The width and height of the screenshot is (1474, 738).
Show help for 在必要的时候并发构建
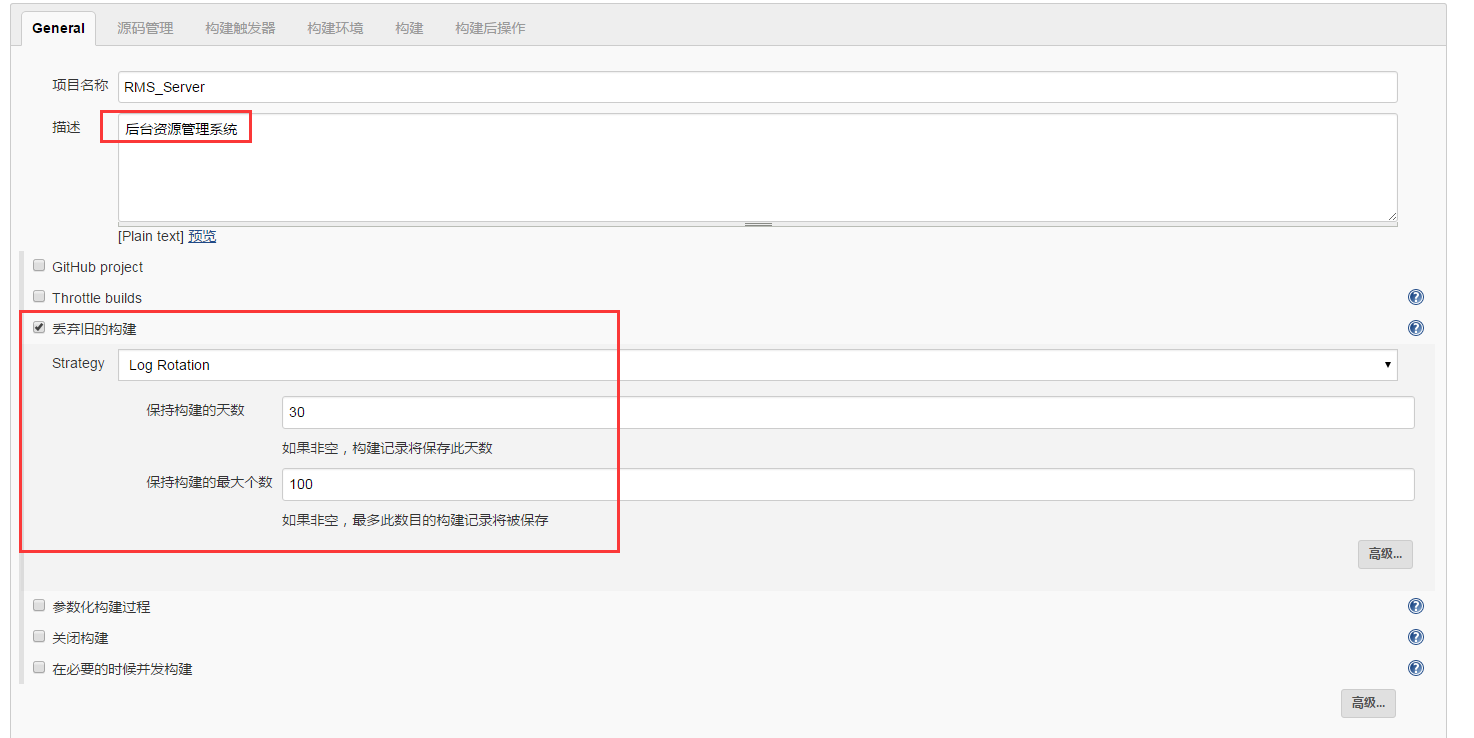(1415, 668)
